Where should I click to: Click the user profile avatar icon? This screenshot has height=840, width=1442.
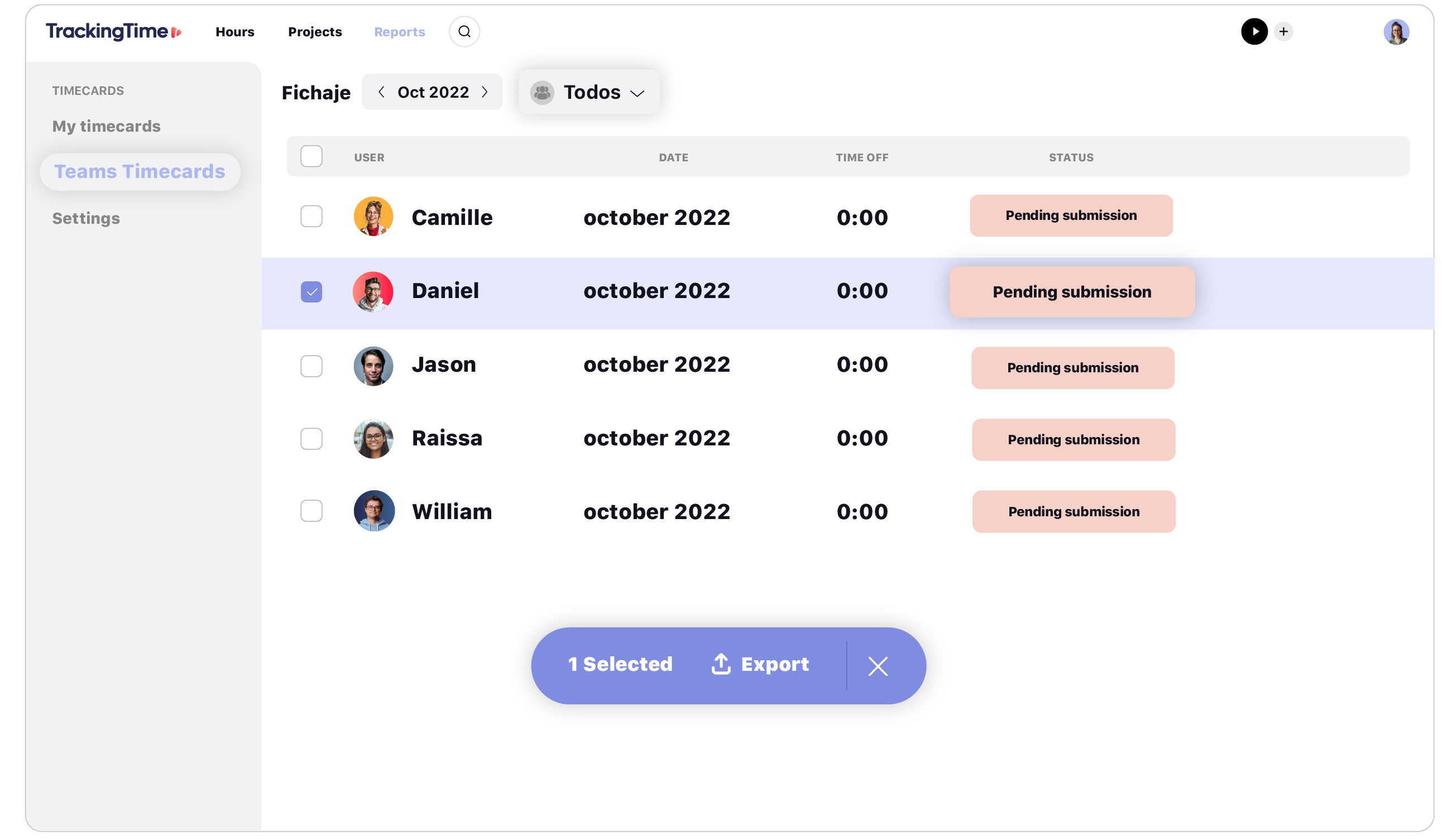click(x=1396, y=32)
